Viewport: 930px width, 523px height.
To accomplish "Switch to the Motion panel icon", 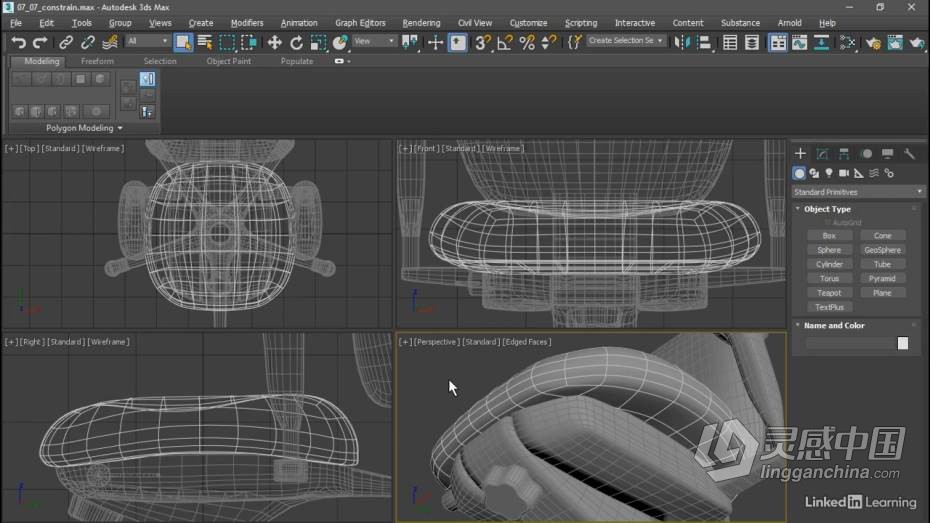I will [866, 154].
